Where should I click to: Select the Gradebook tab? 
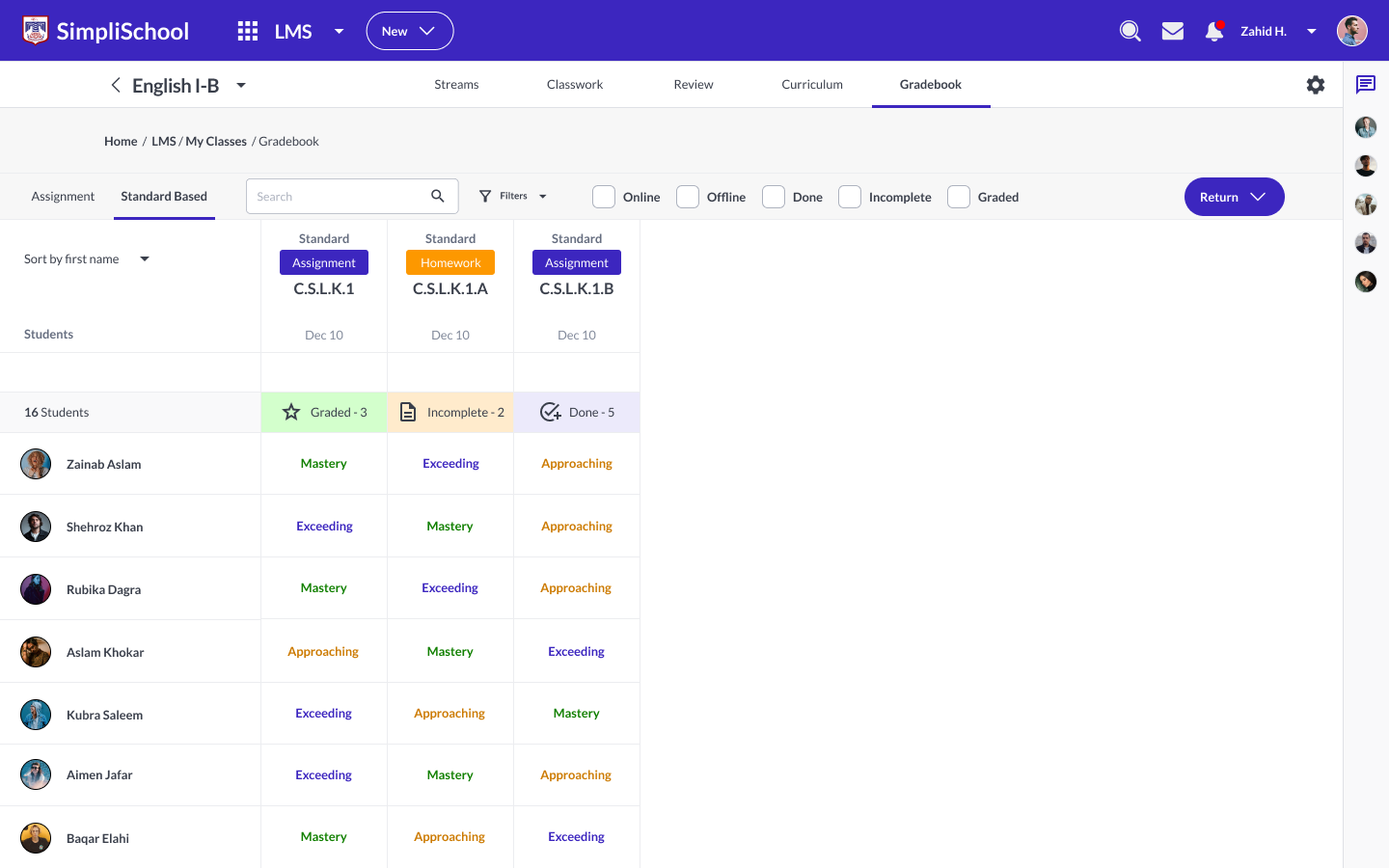(931, 85)
